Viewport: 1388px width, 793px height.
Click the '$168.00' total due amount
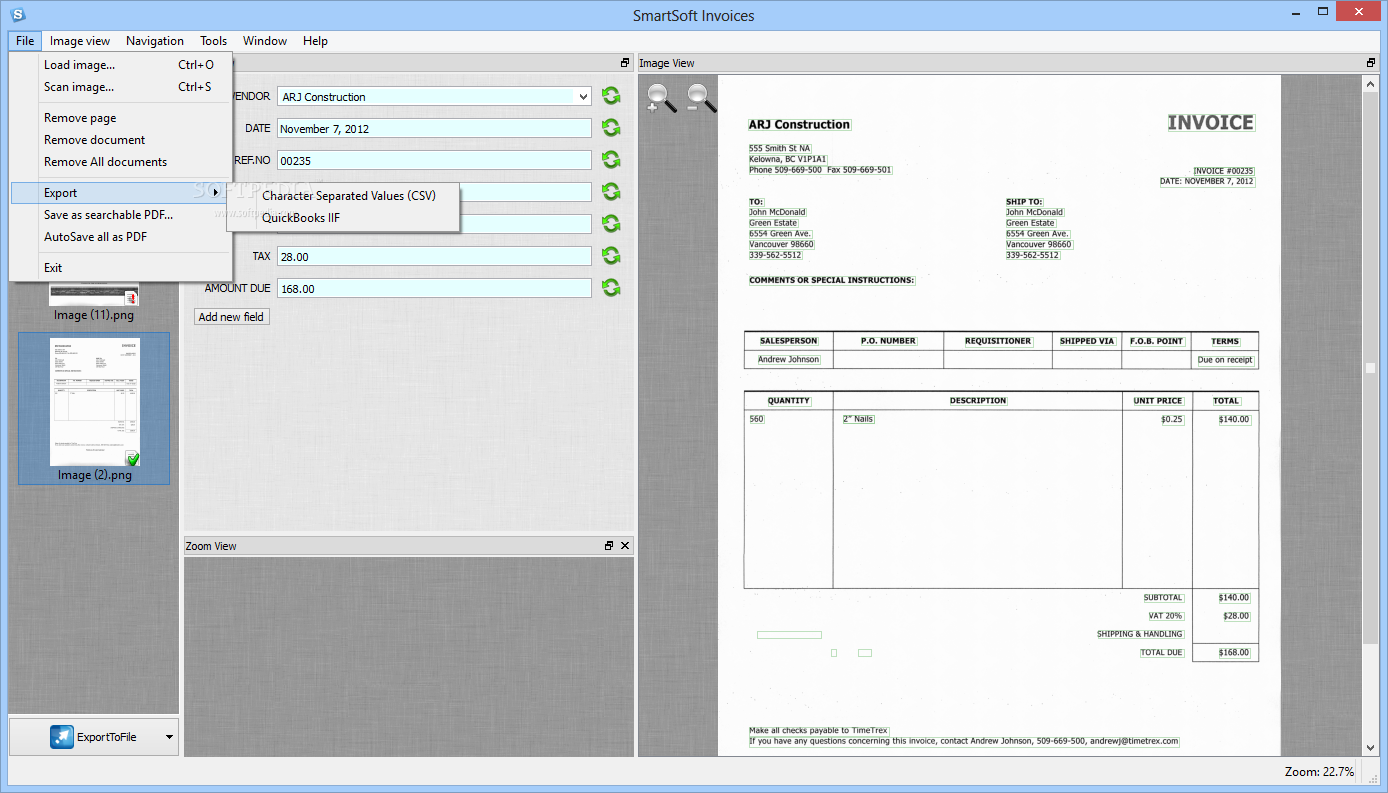coord(1234,653)
